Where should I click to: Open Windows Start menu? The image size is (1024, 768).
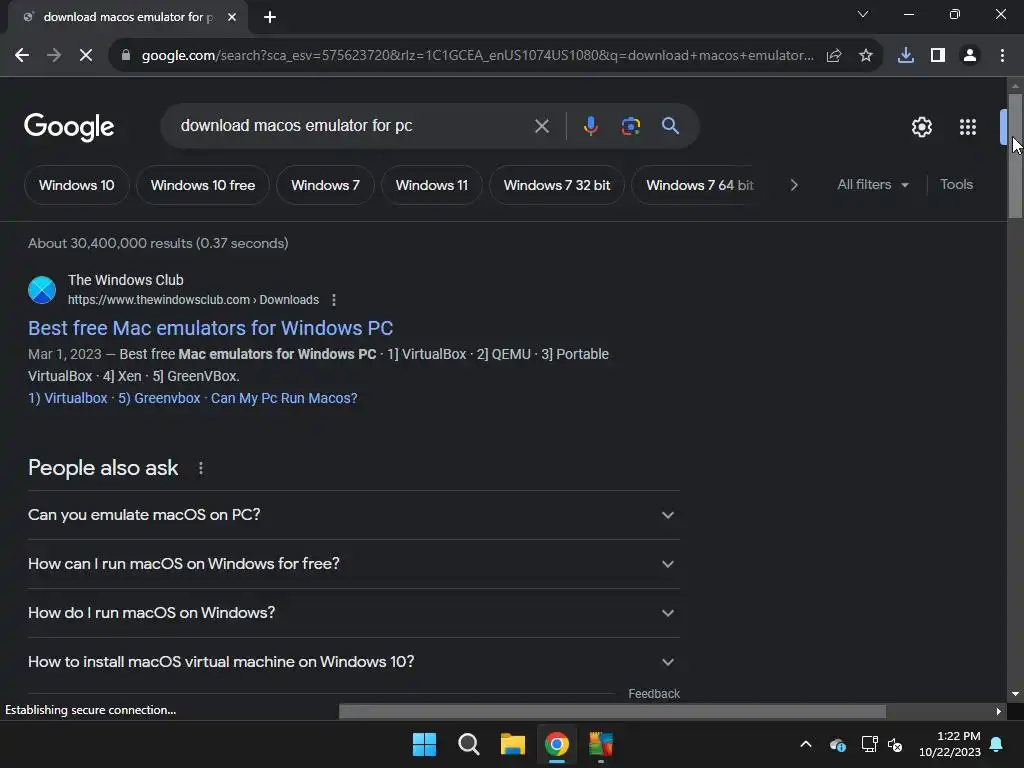click(x=424, y=744)
